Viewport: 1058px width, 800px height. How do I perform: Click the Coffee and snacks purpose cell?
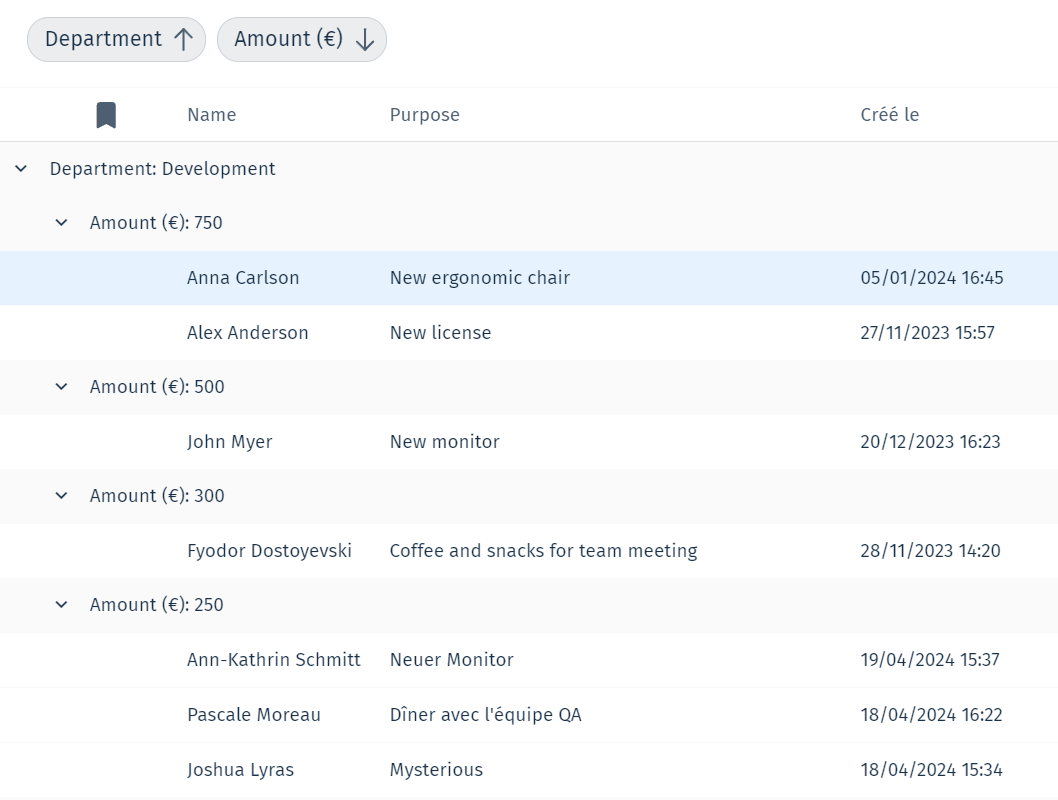(x=543, y=551)
